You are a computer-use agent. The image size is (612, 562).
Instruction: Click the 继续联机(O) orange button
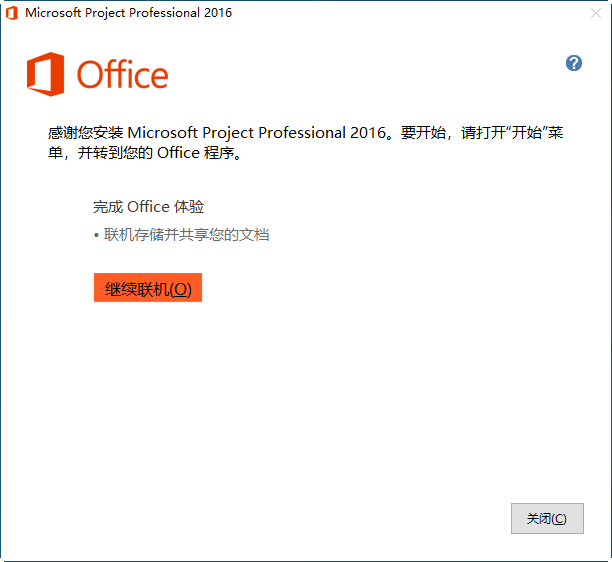pos(148,288)
